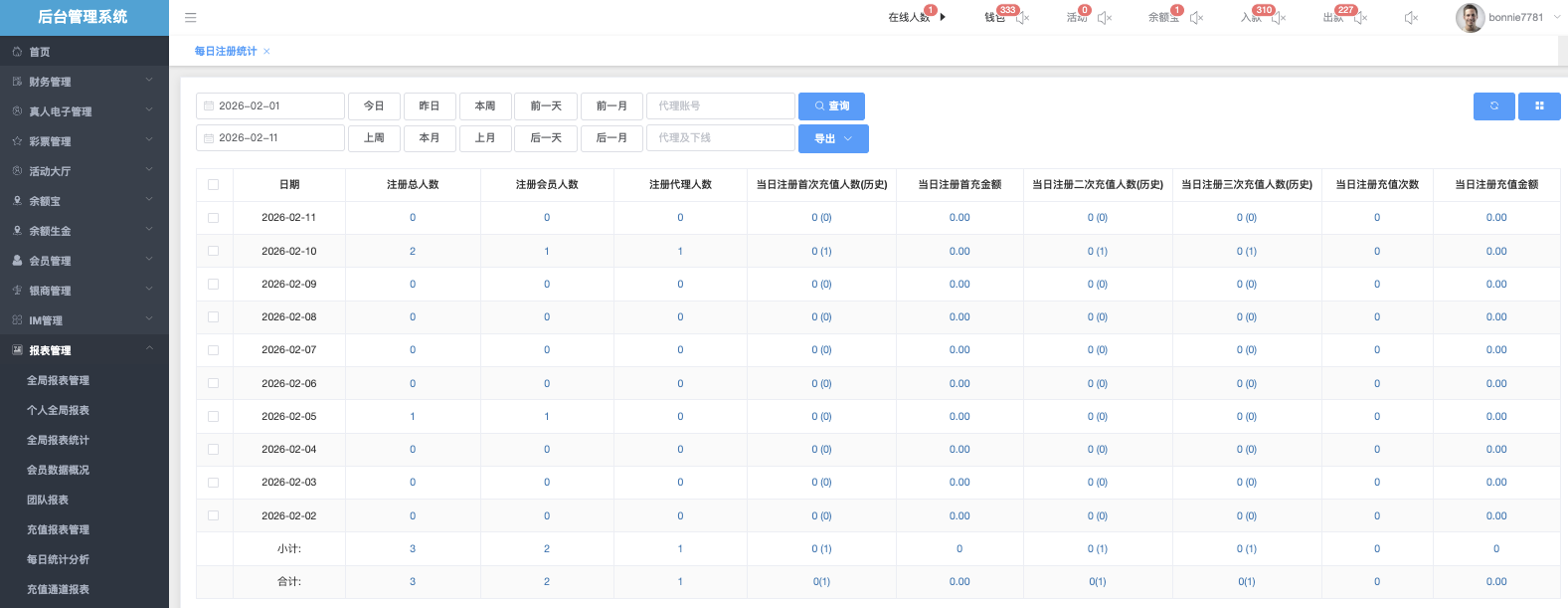Image resolution: width=1568 pixels, height=608 pixels.
Task: Select the checkbox for 2026-02-05 row
Action: (x=213, y=416)
